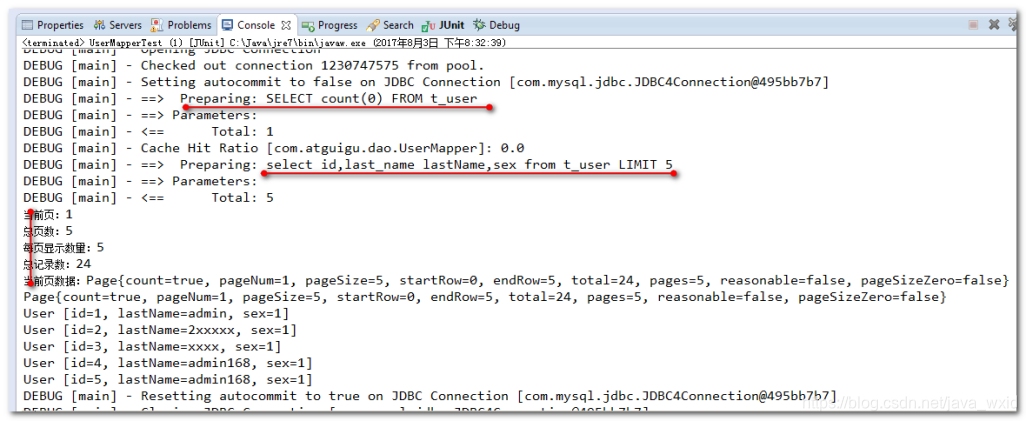
Task: Click the 'Total: 1' log line
Action: 148,131
